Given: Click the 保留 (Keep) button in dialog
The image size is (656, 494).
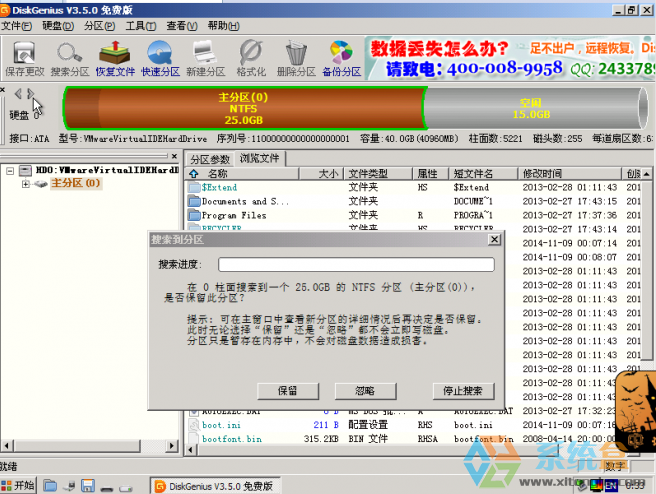Looking at the screenshot, I should click(x=288, y=391).
